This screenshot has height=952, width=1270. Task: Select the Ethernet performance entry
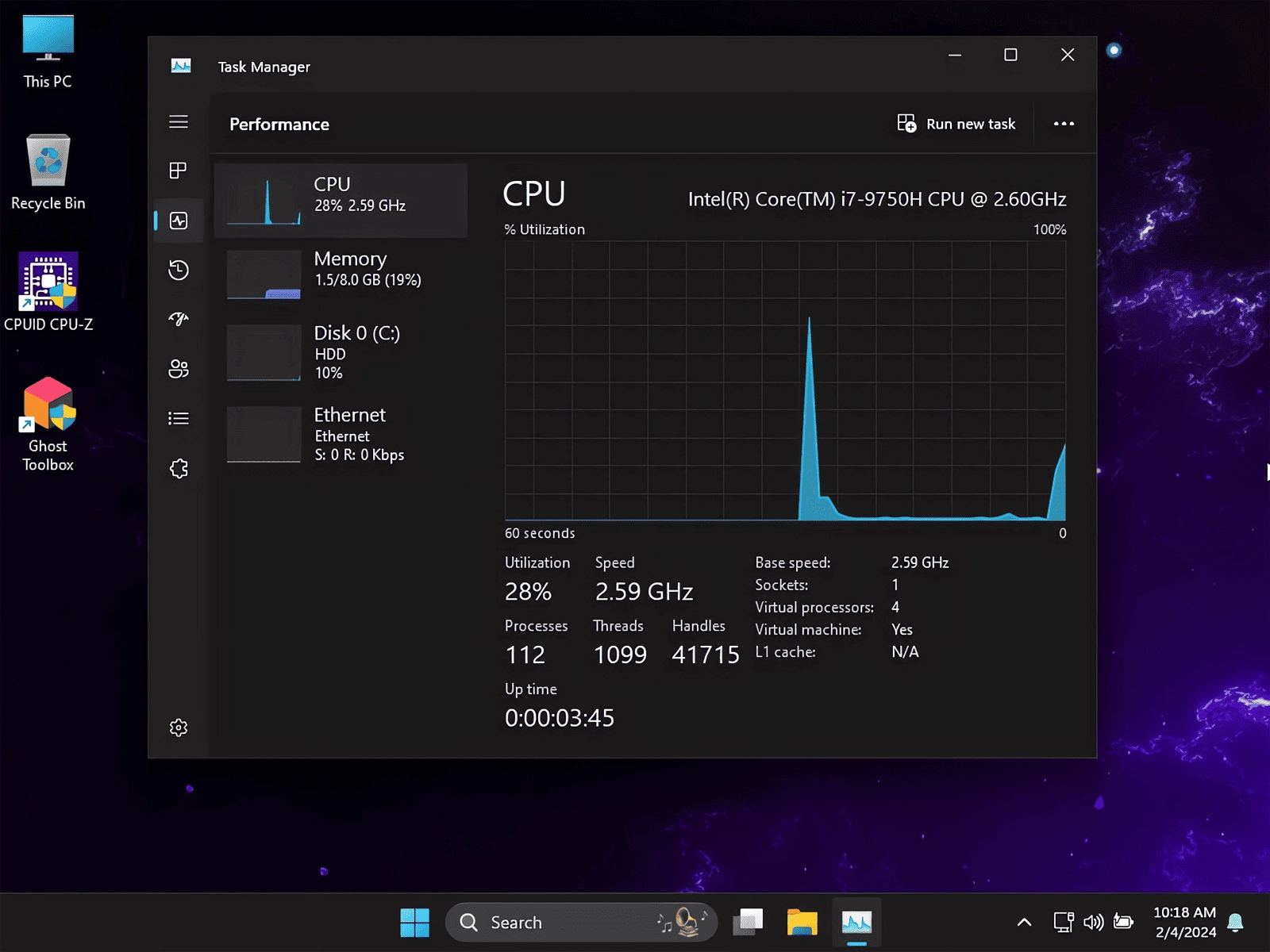341,434
